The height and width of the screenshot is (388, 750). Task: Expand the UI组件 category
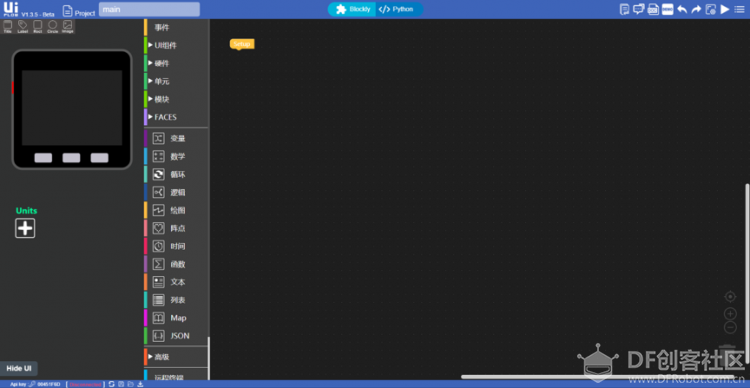176,45
